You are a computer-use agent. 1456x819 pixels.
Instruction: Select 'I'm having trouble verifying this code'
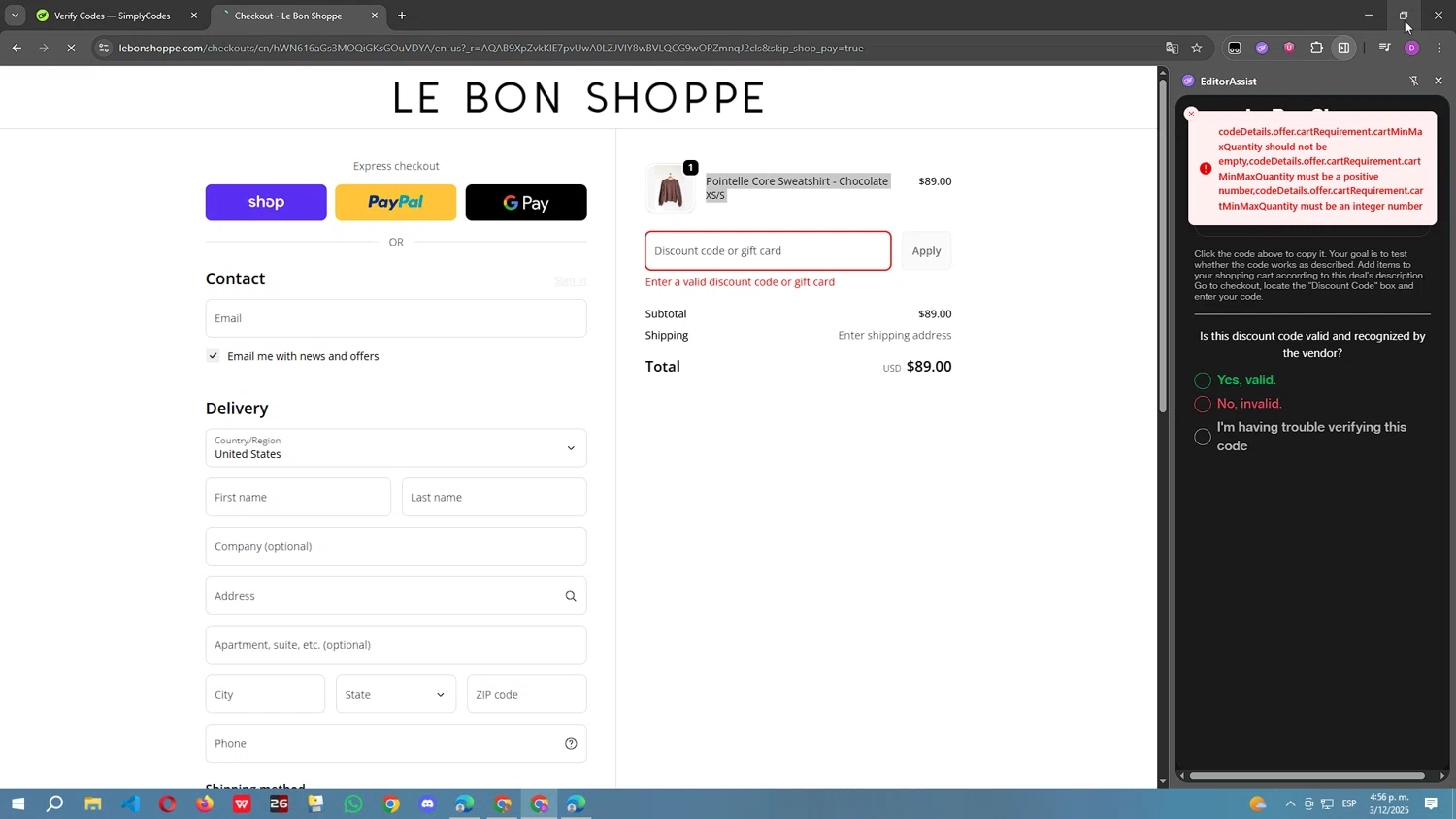click(1203, 437)
